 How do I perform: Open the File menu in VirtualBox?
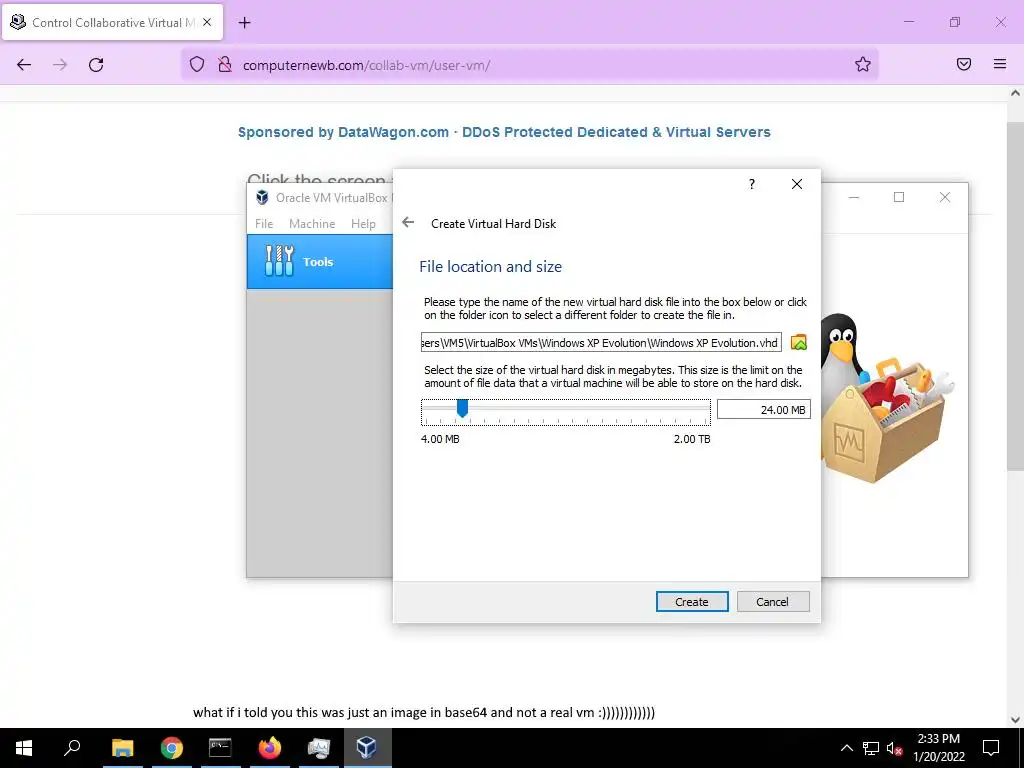[x=264, y=223]
